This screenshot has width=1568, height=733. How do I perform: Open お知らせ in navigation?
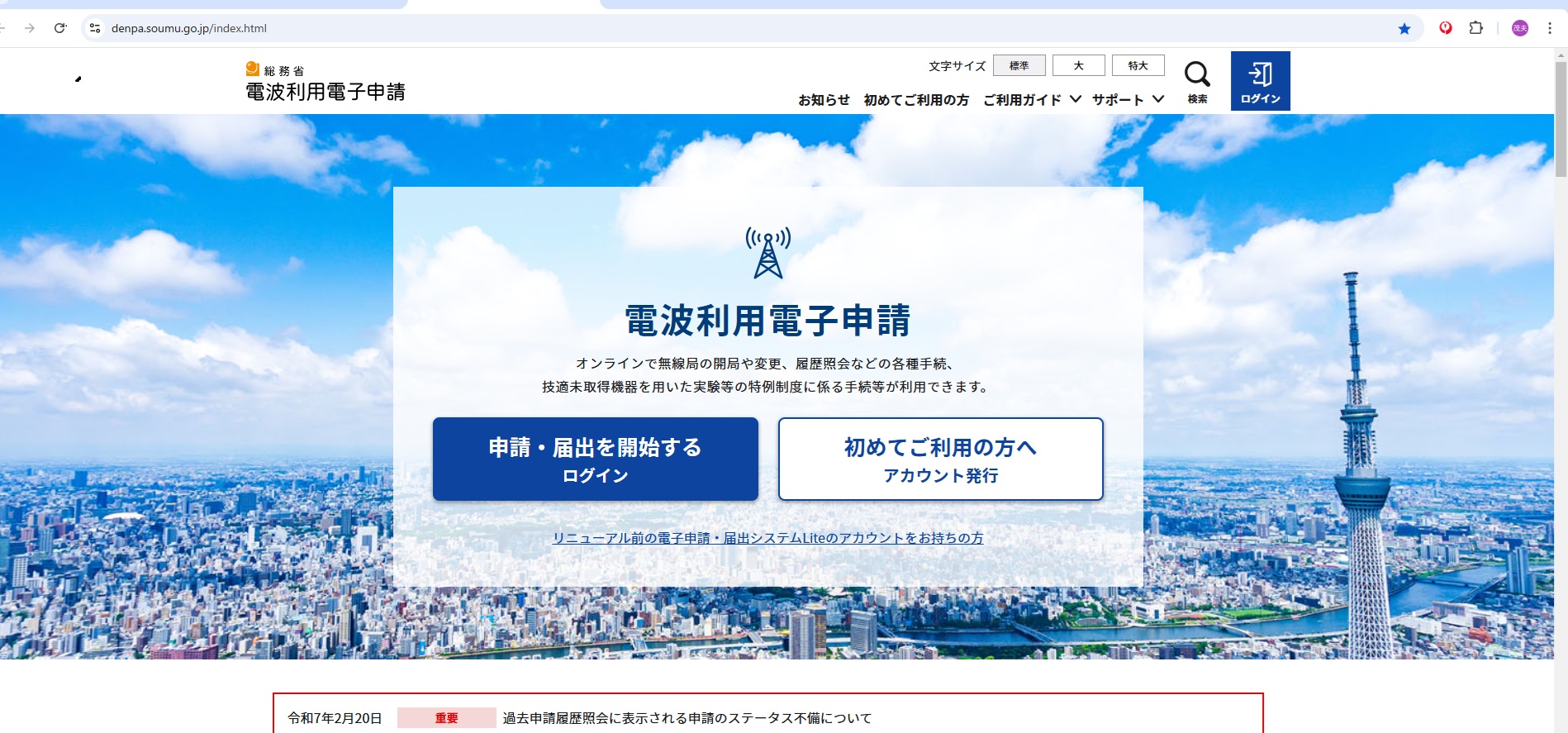[x=824, y=100]
